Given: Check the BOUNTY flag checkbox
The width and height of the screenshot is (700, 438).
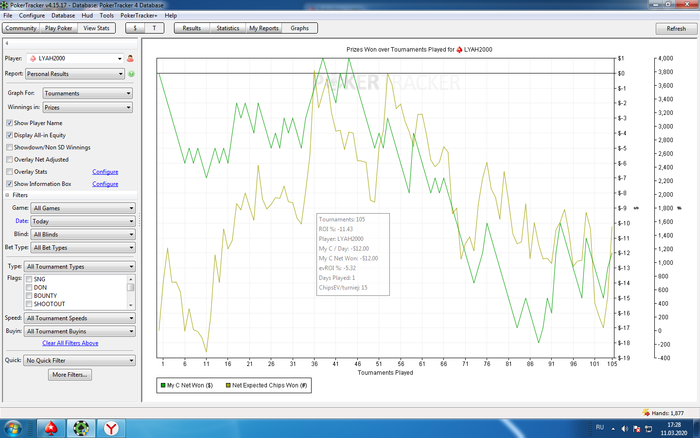Looking at the screenshot, I should (28, 295).
